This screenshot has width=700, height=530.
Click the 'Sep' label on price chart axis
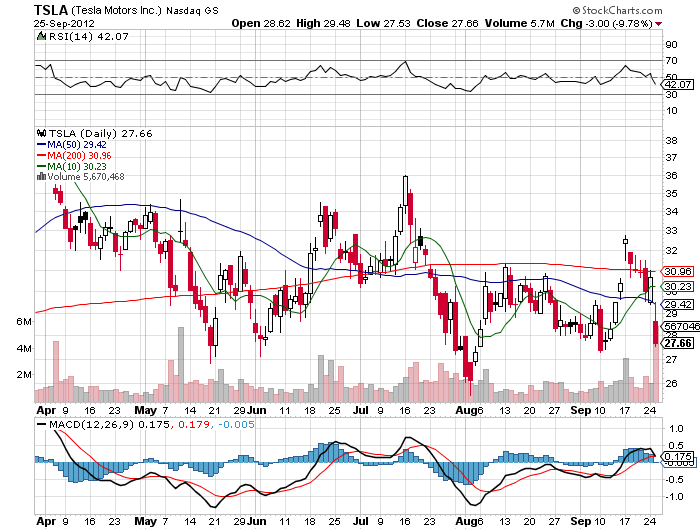[581, 410]
